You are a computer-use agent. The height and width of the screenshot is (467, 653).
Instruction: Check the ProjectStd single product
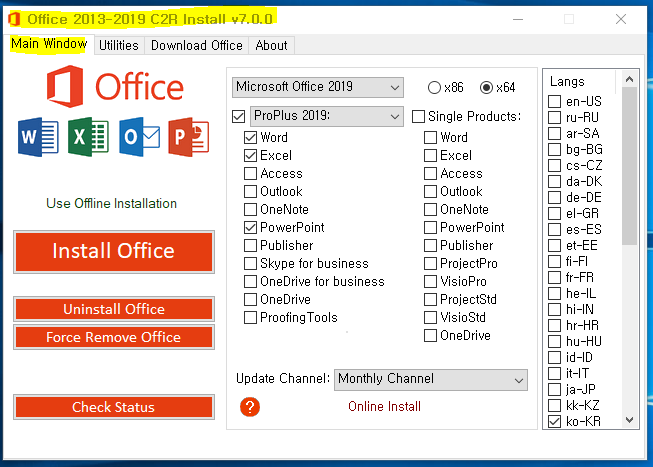click(x=430, y=300)
